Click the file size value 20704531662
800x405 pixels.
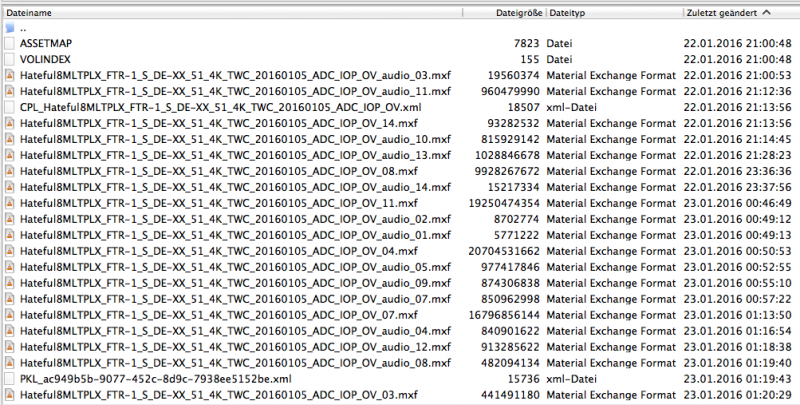point(503,250)
